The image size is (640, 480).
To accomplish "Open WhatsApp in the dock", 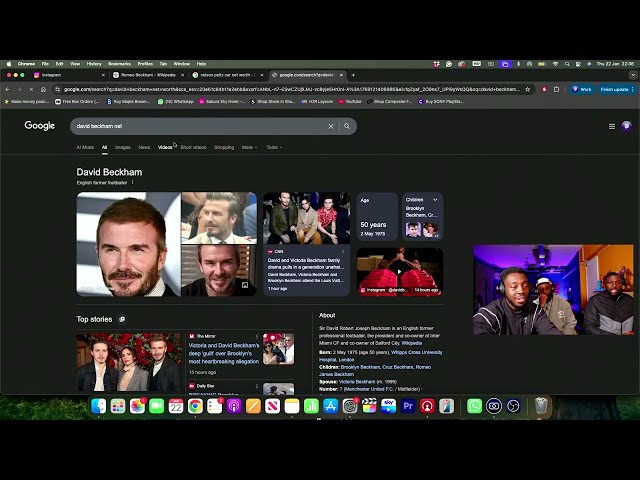I will tap(474, 406).
